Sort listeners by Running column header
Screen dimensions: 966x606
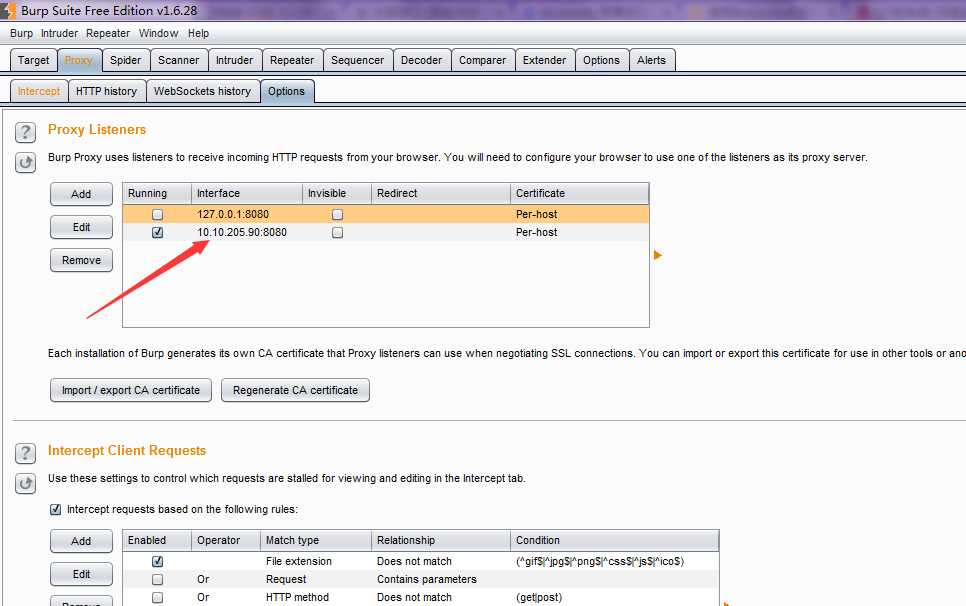[157, 193]
